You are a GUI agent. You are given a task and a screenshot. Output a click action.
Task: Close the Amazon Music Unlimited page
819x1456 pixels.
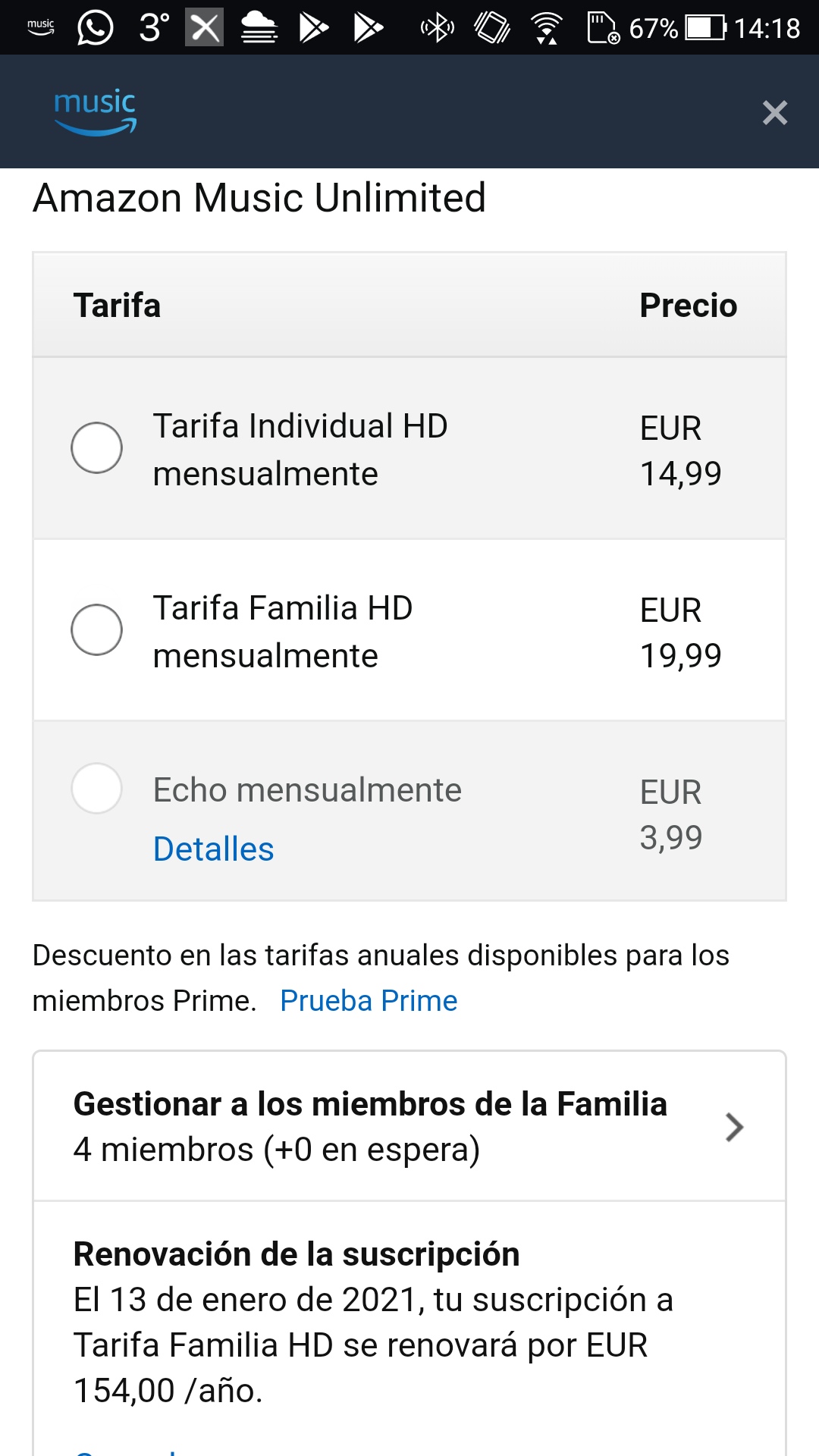coord(774,113)
